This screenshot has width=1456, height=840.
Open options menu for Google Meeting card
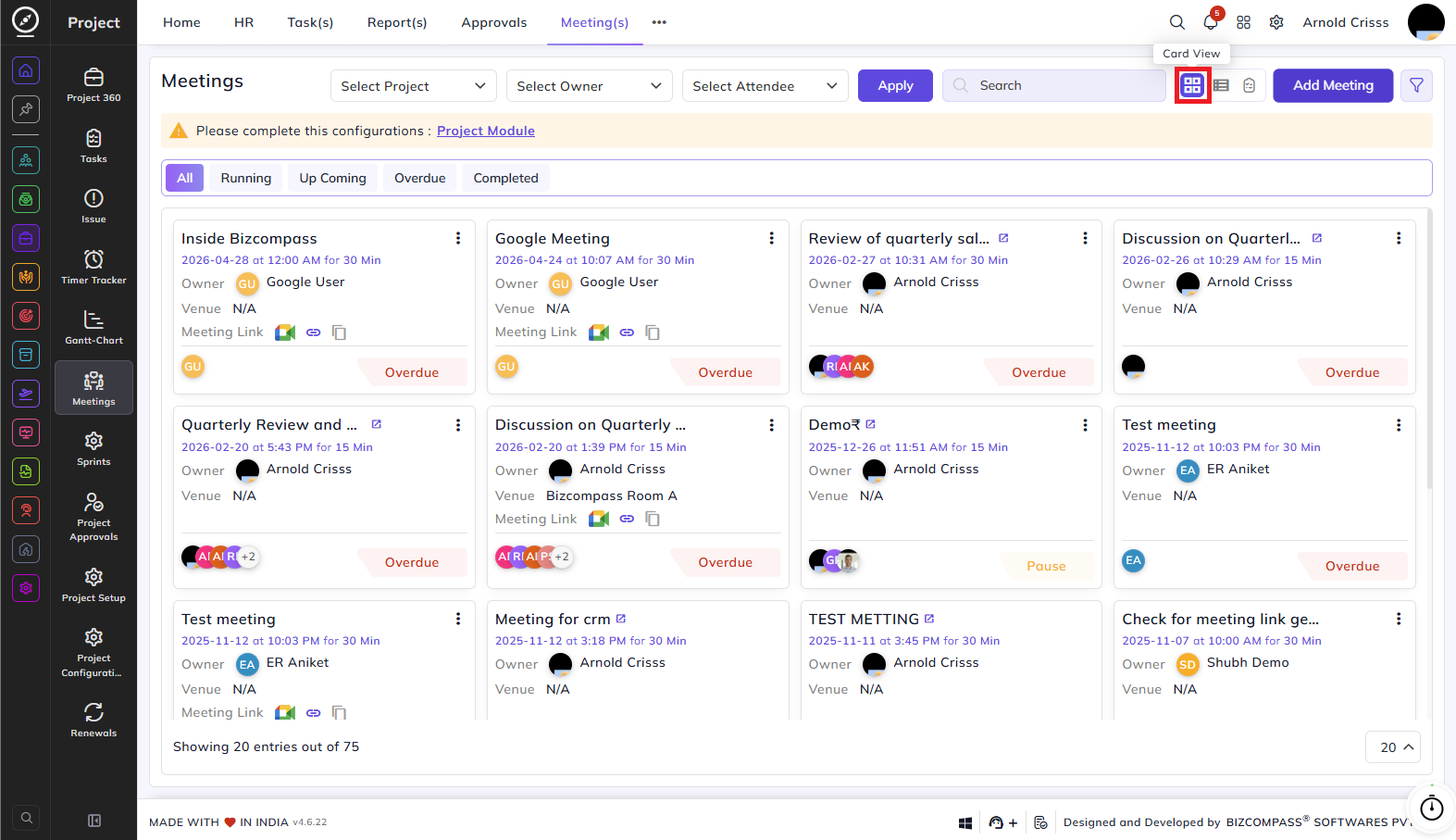(772, 239)
